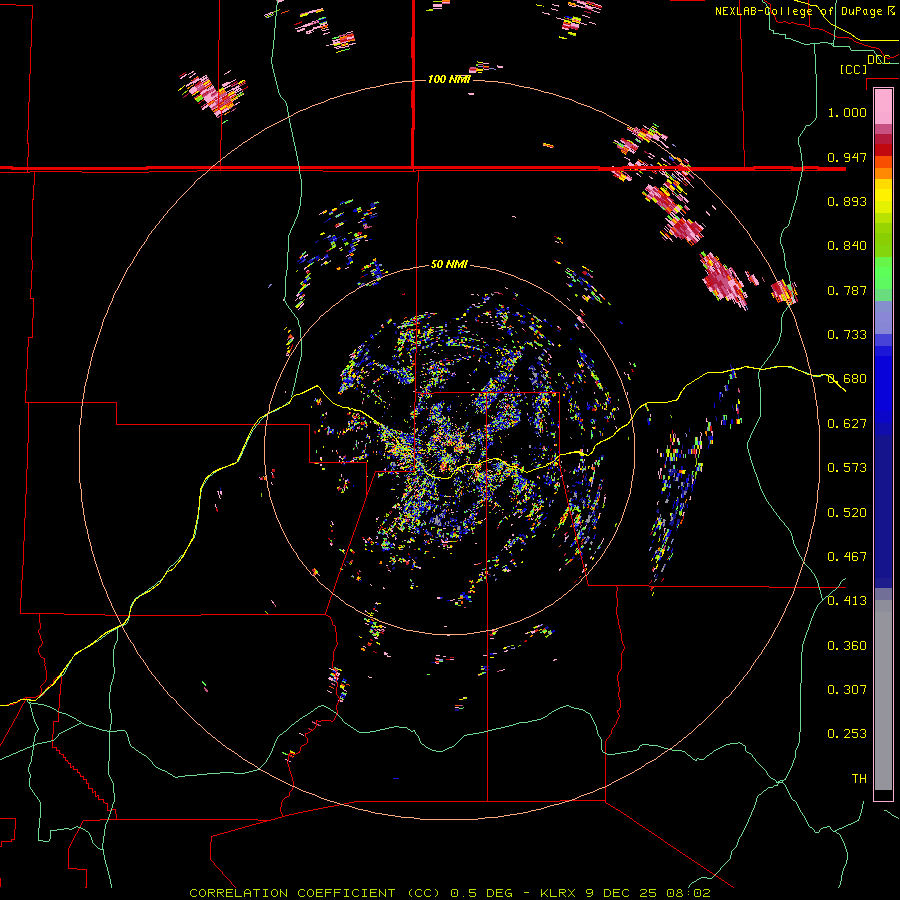
Task: Click the CORRELATION COEFFICIENT caption at bottom
Action: click(x=450, y=893)
